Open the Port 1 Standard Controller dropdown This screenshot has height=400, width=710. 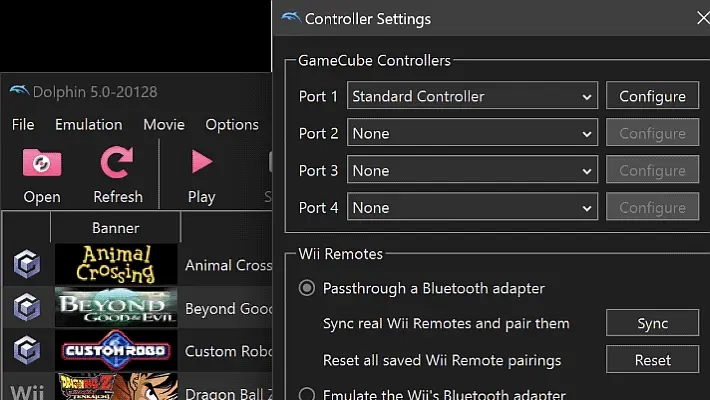(472, 96)
